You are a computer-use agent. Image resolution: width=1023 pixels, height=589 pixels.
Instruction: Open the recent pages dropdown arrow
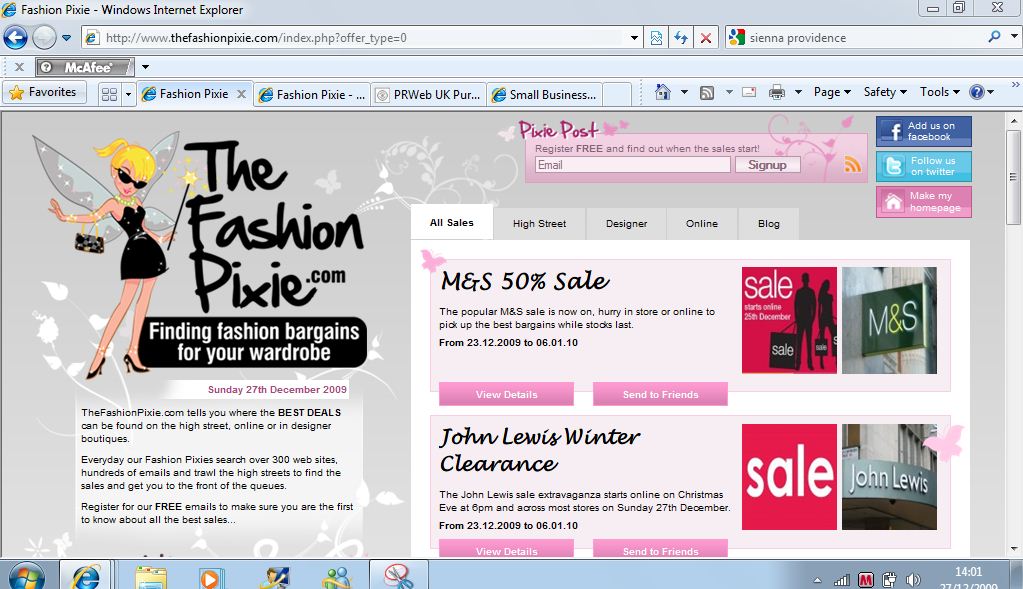pyautogui.click(x=66, y=38)
